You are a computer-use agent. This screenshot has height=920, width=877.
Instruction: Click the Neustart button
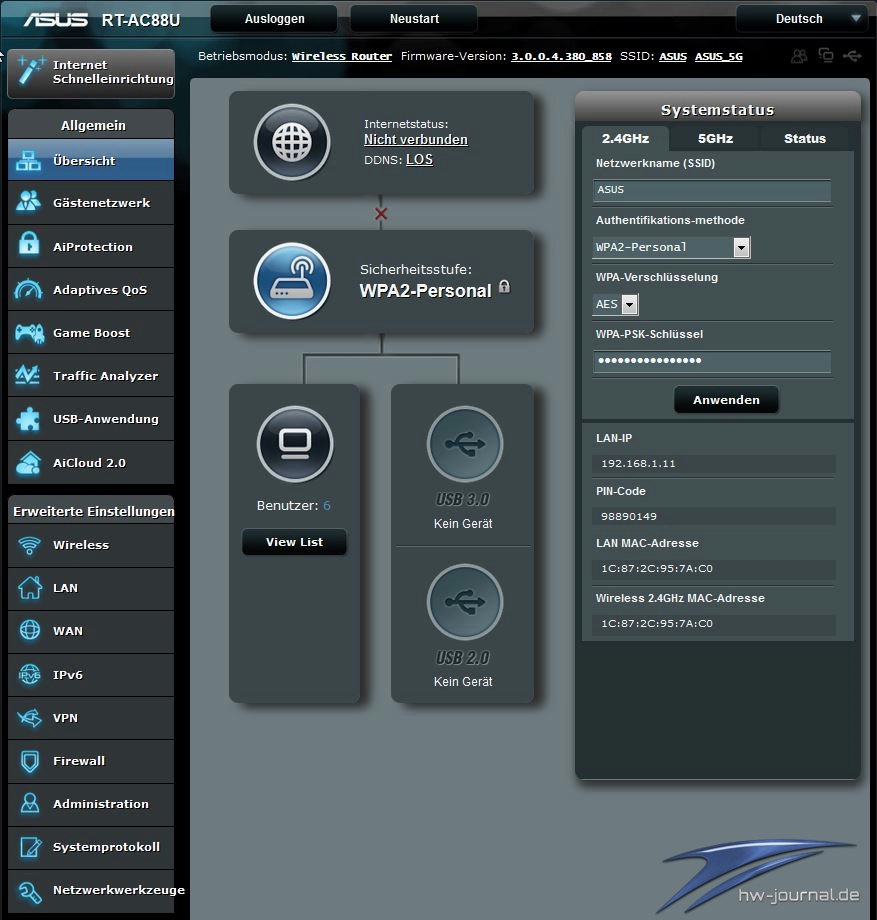tap(414, 19)
